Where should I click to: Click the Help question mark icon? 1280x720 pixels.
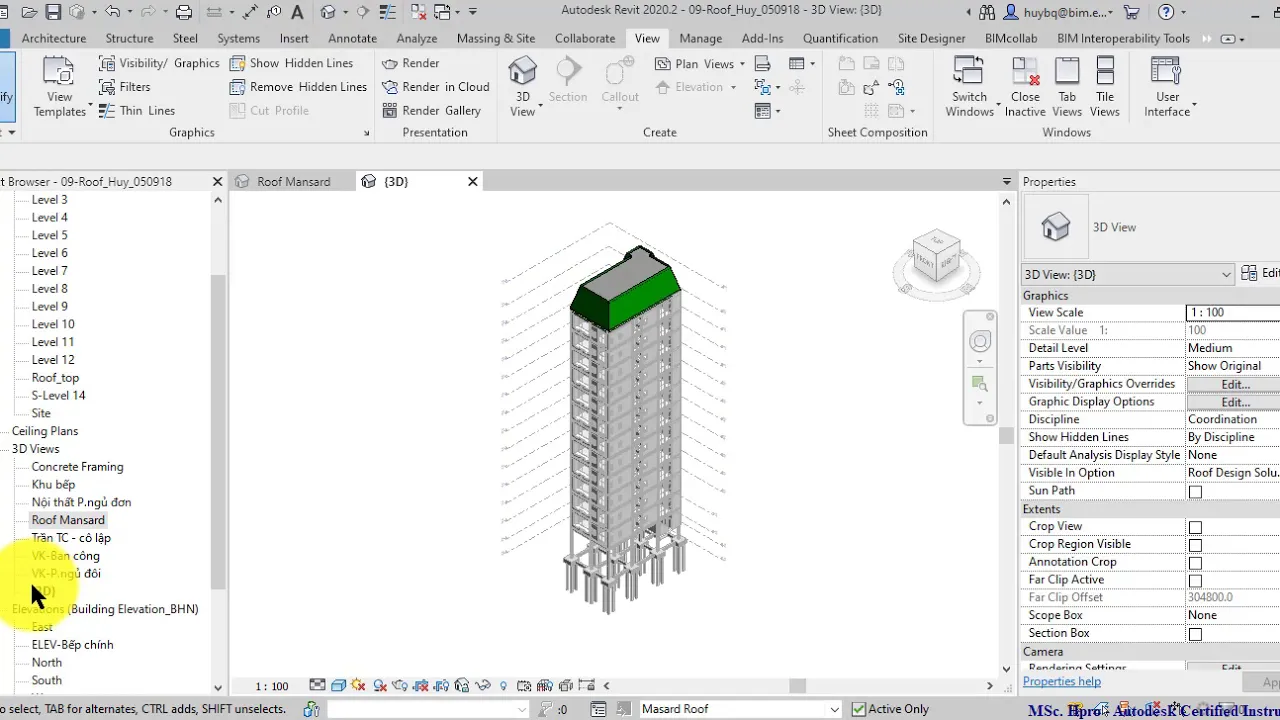pos(1166,13)
